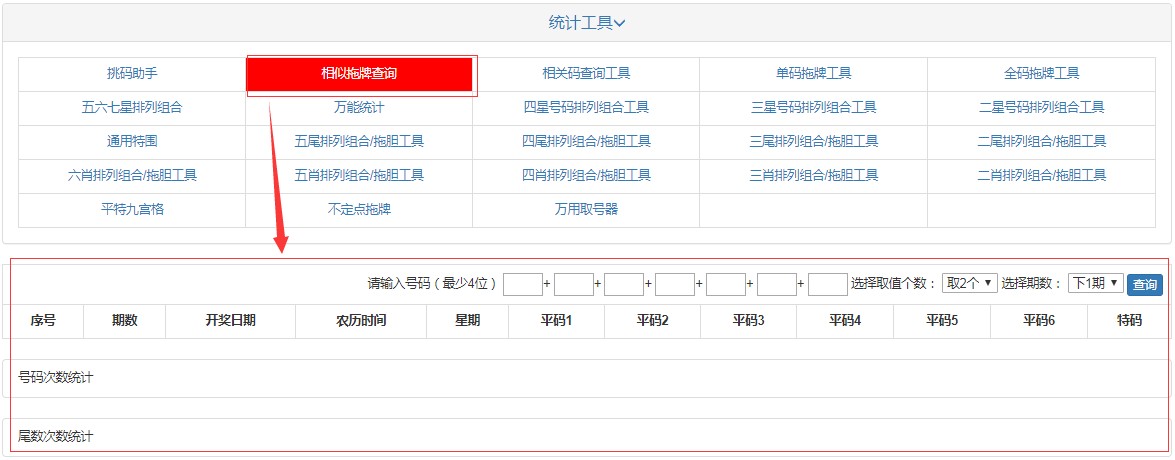Open the 取2个 value count dropdown
Image resolution: width=1175 pixels, height=460 pixels.
[x=969, y=282]
